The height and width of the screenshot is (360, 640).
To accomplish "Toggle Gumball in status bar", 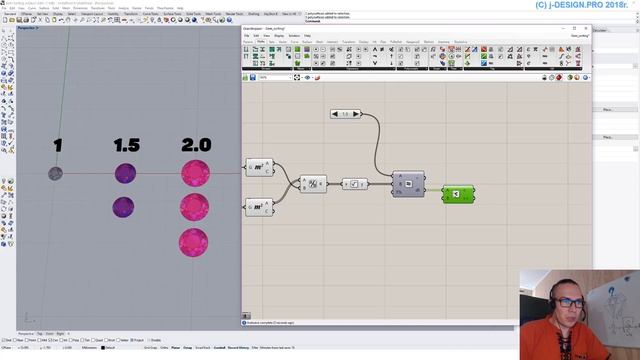I will (x=220, y=348).
